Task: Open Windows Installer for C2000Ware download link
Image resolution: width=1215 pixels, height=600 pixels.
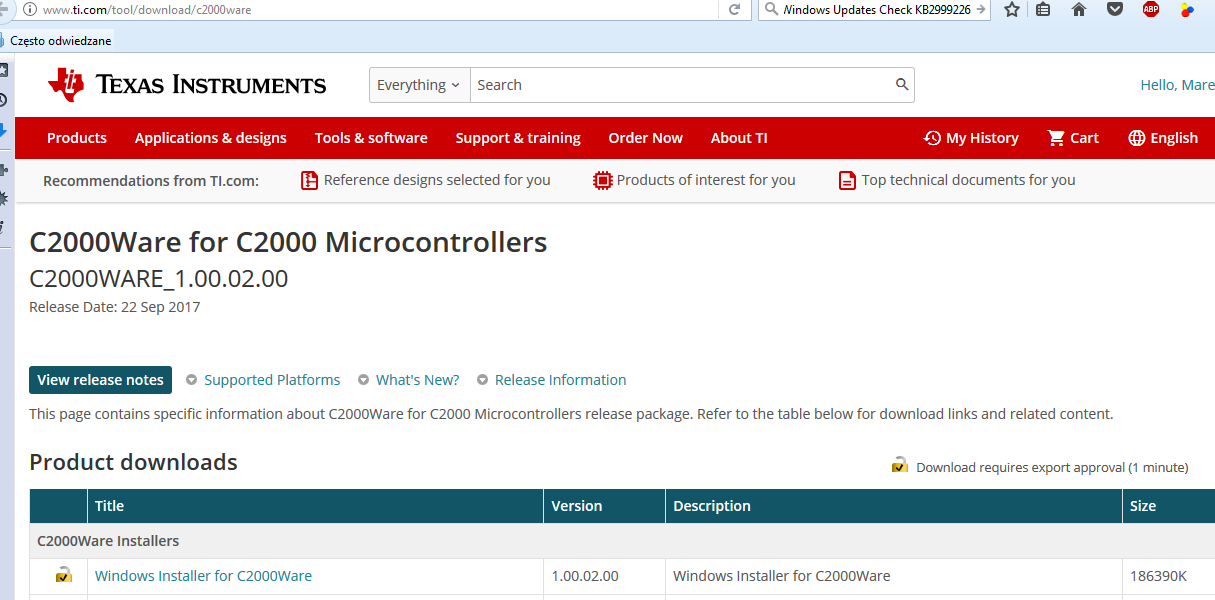Action: pos(203,576)
